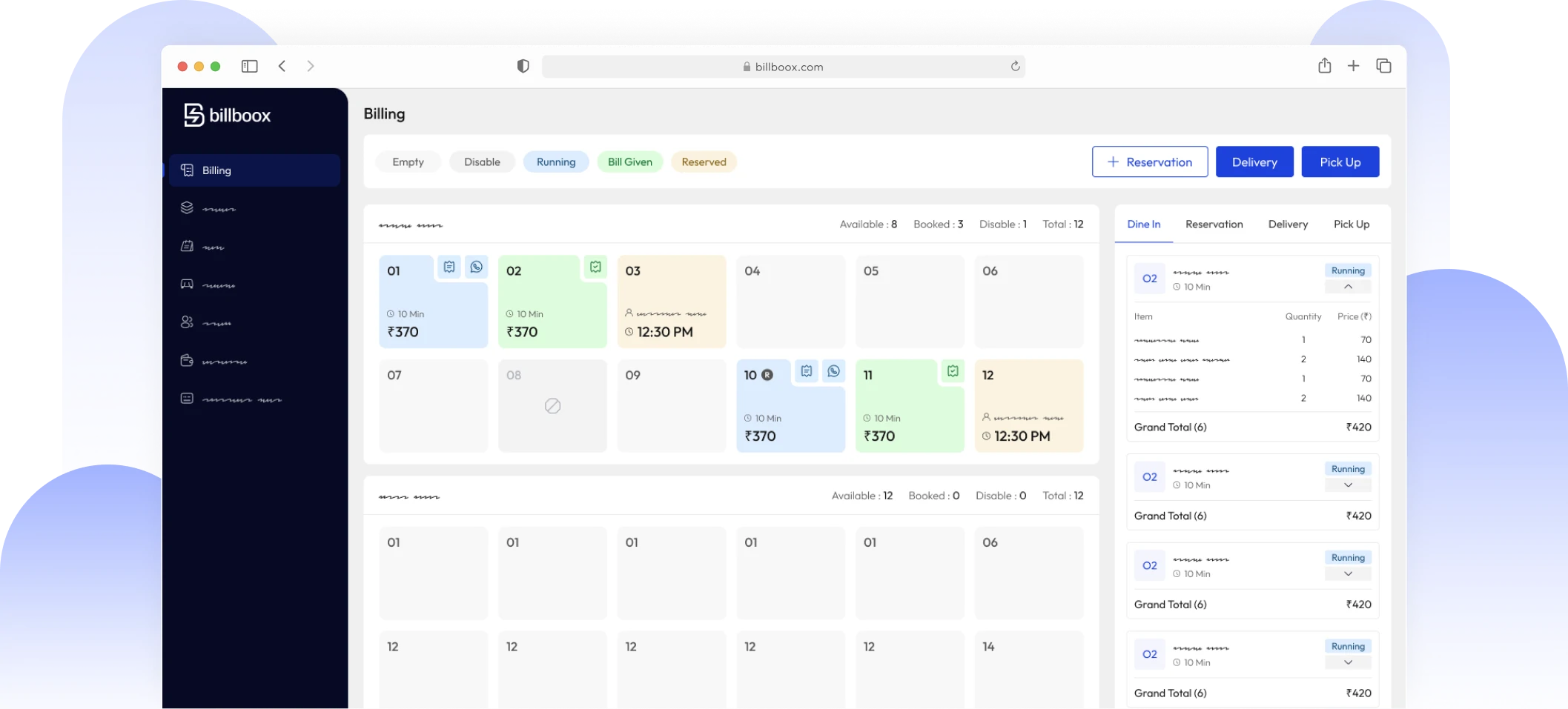The height and width of the screenshot is (709, 1568).
Task: Reload the page with the refresh icon
Action: pos(1015,67)
